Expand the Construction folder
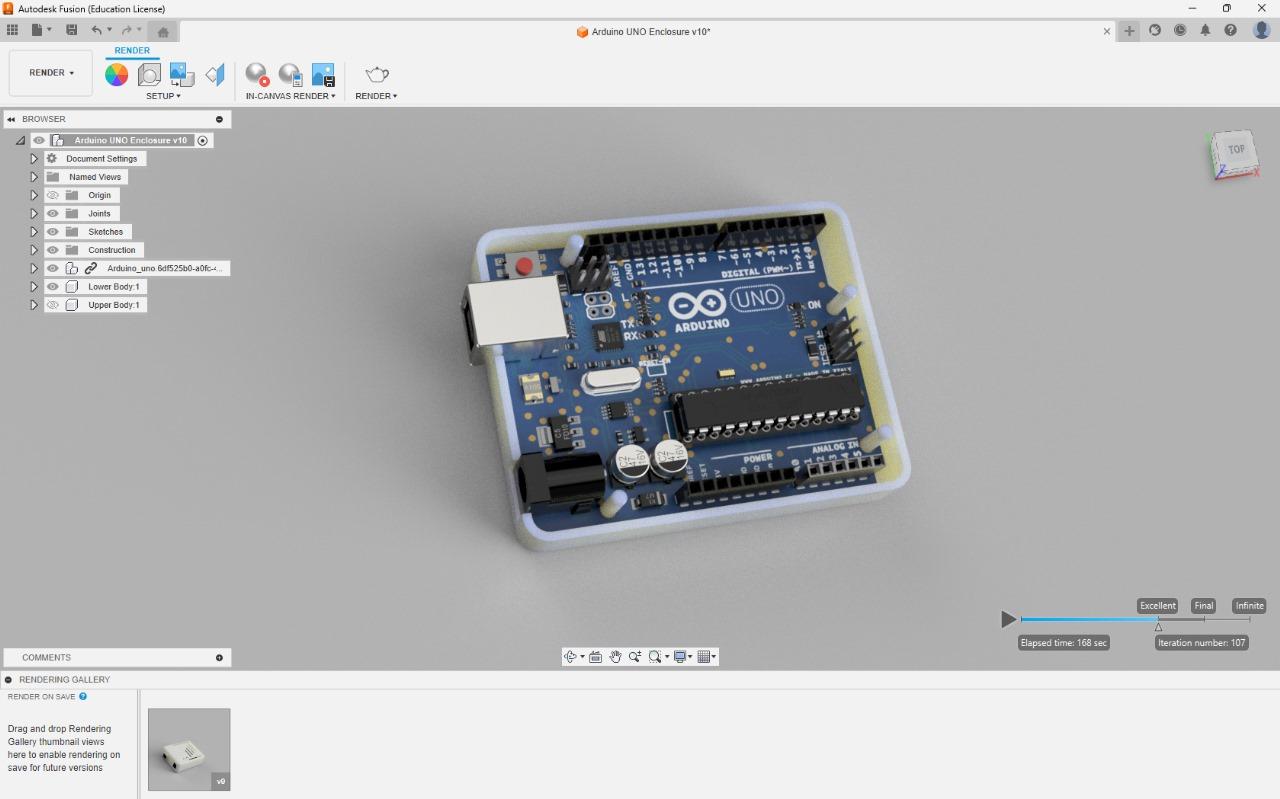Image resolution: width=1280 pixels, height=799 pixels. 34,250
